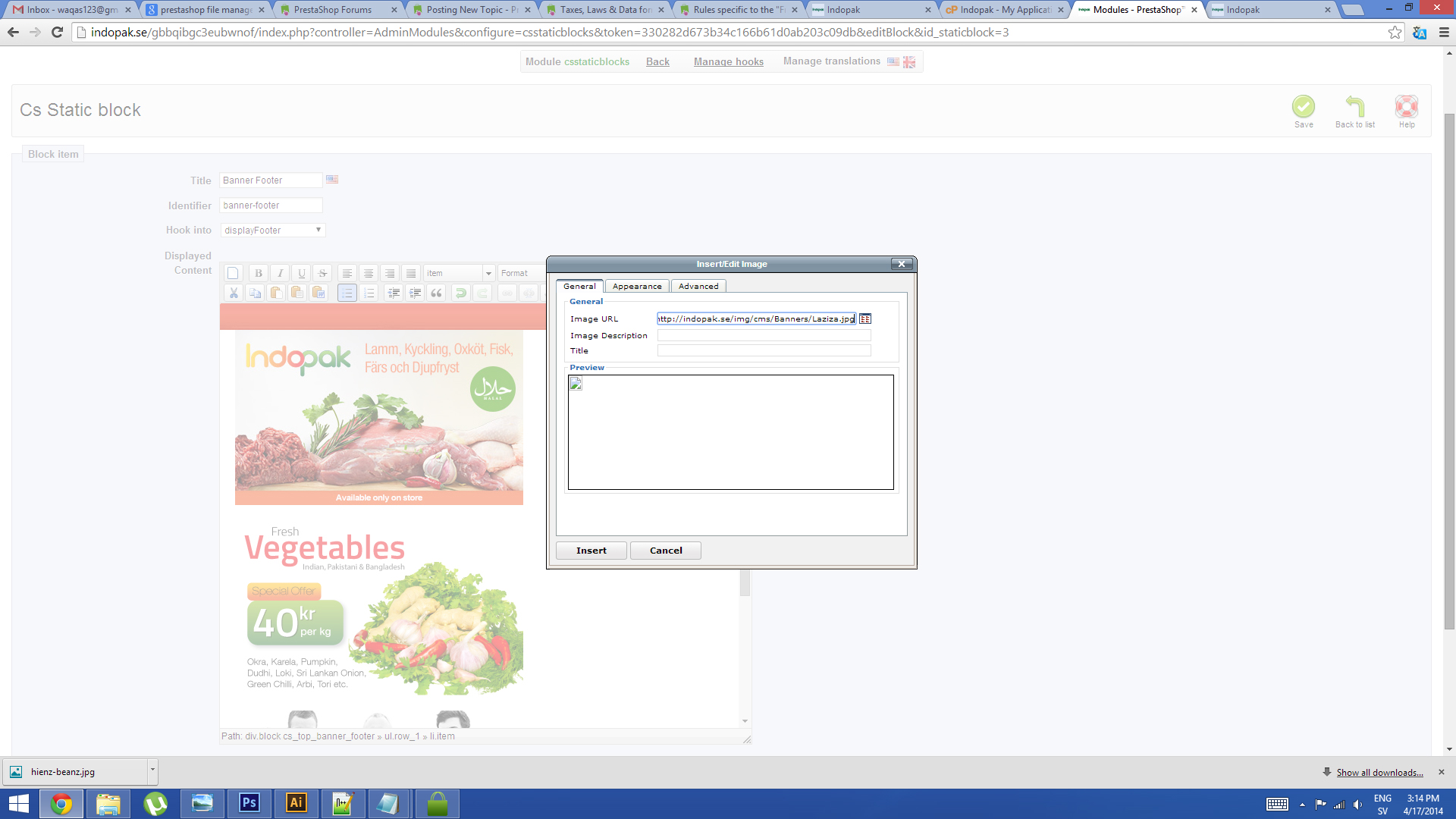
Task: Open the image browser icon beside Image URL
Action: tap(865, 319)
